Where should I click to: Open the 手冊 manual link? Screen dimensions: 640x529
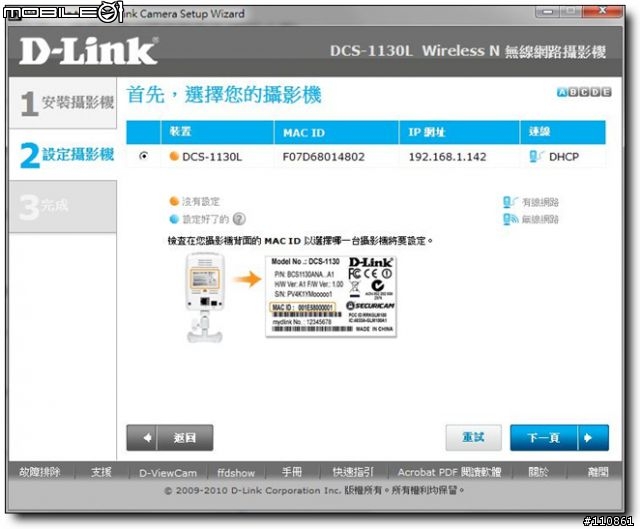click(x=292, y=472)
